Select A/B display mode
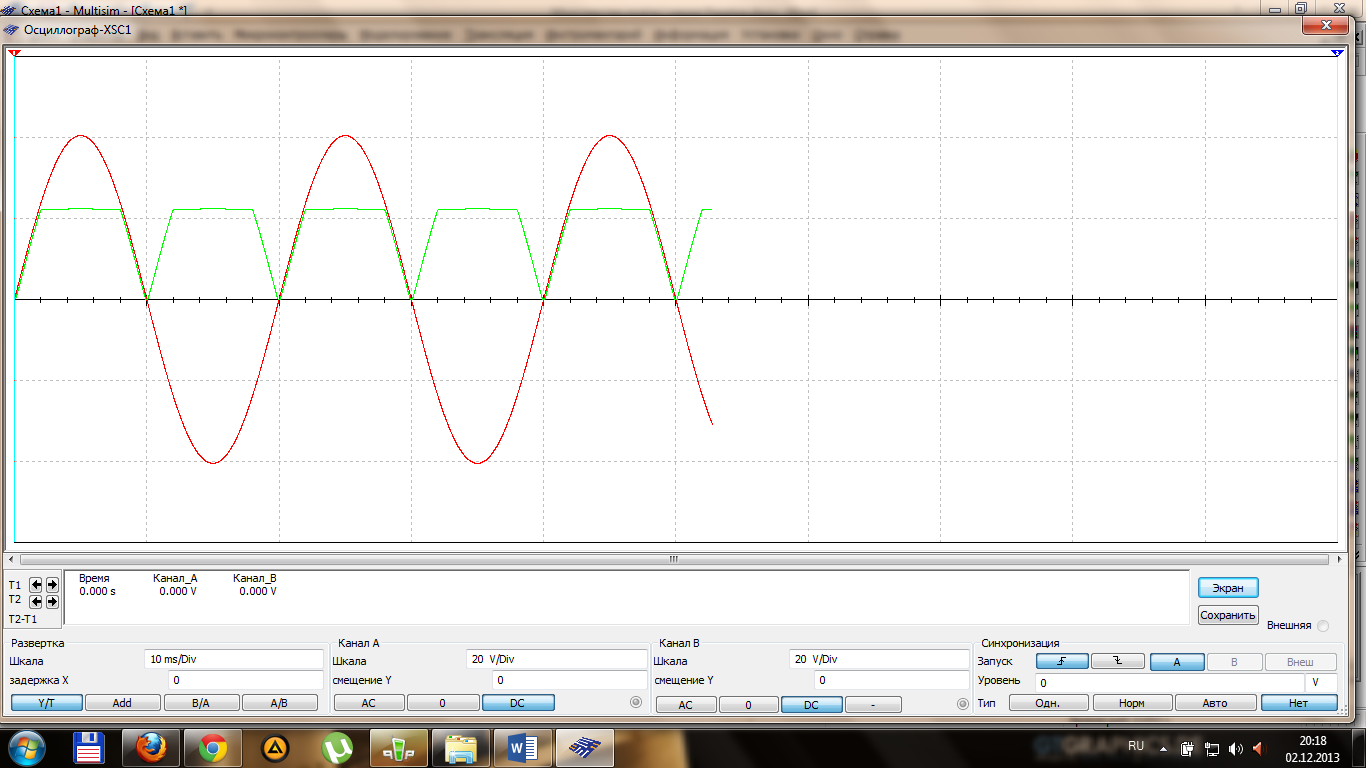This screenshot has width=1366, height=768. click(279, 703)
